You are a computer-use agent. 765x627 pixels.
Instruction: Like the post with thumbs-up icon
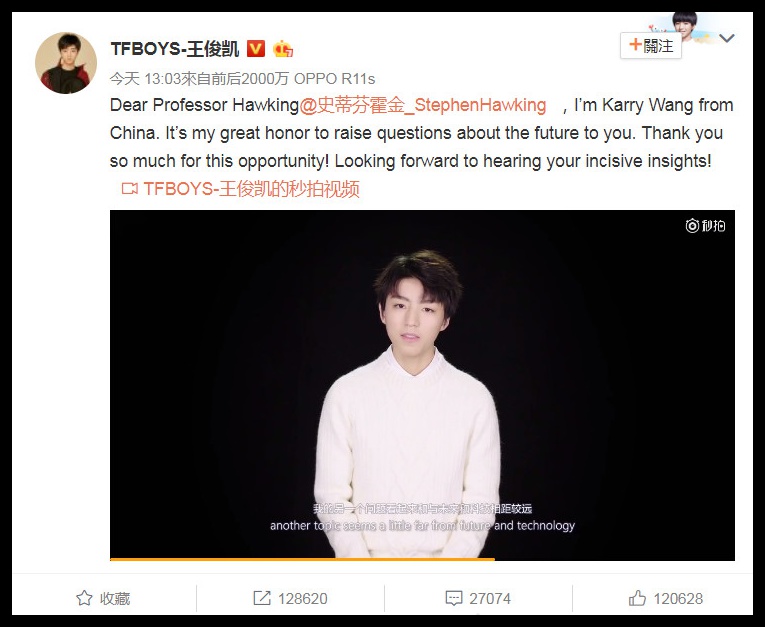(x=637, y=598)
